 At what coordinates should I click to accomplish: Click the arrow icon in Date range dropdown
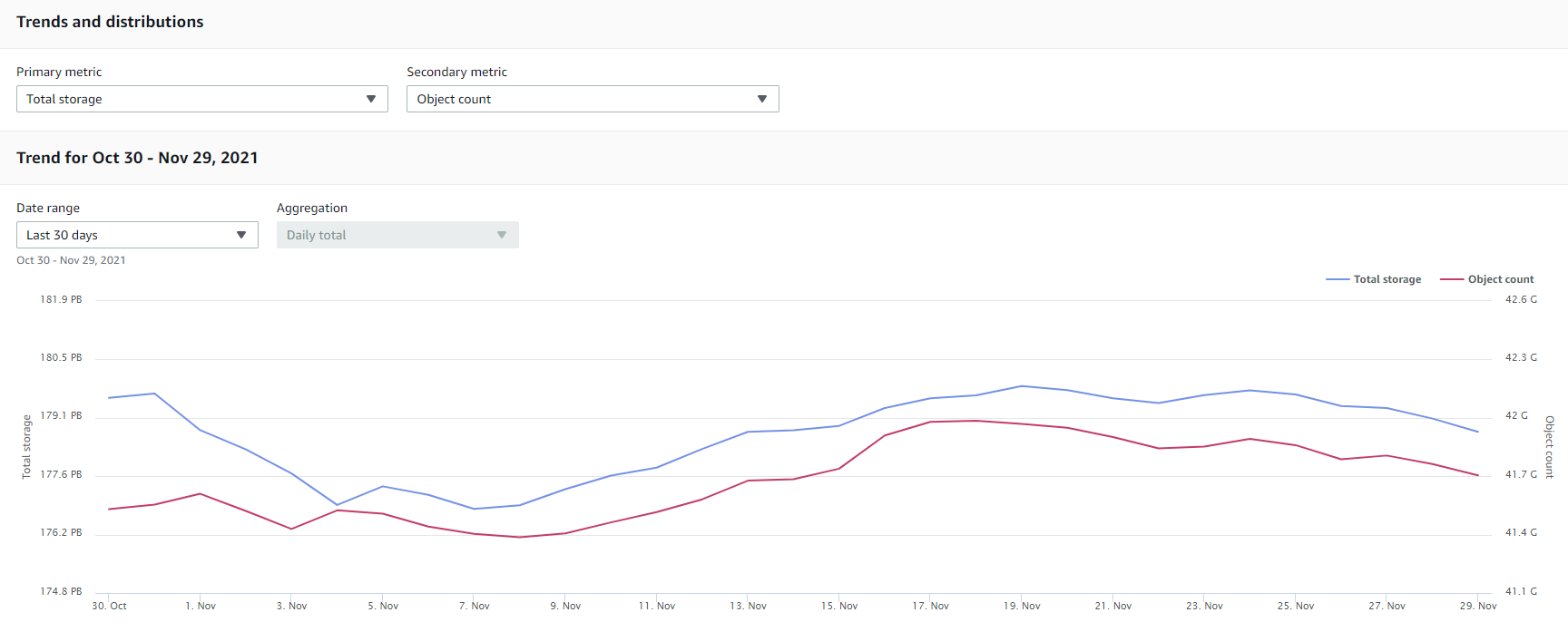tap(241, 235)
